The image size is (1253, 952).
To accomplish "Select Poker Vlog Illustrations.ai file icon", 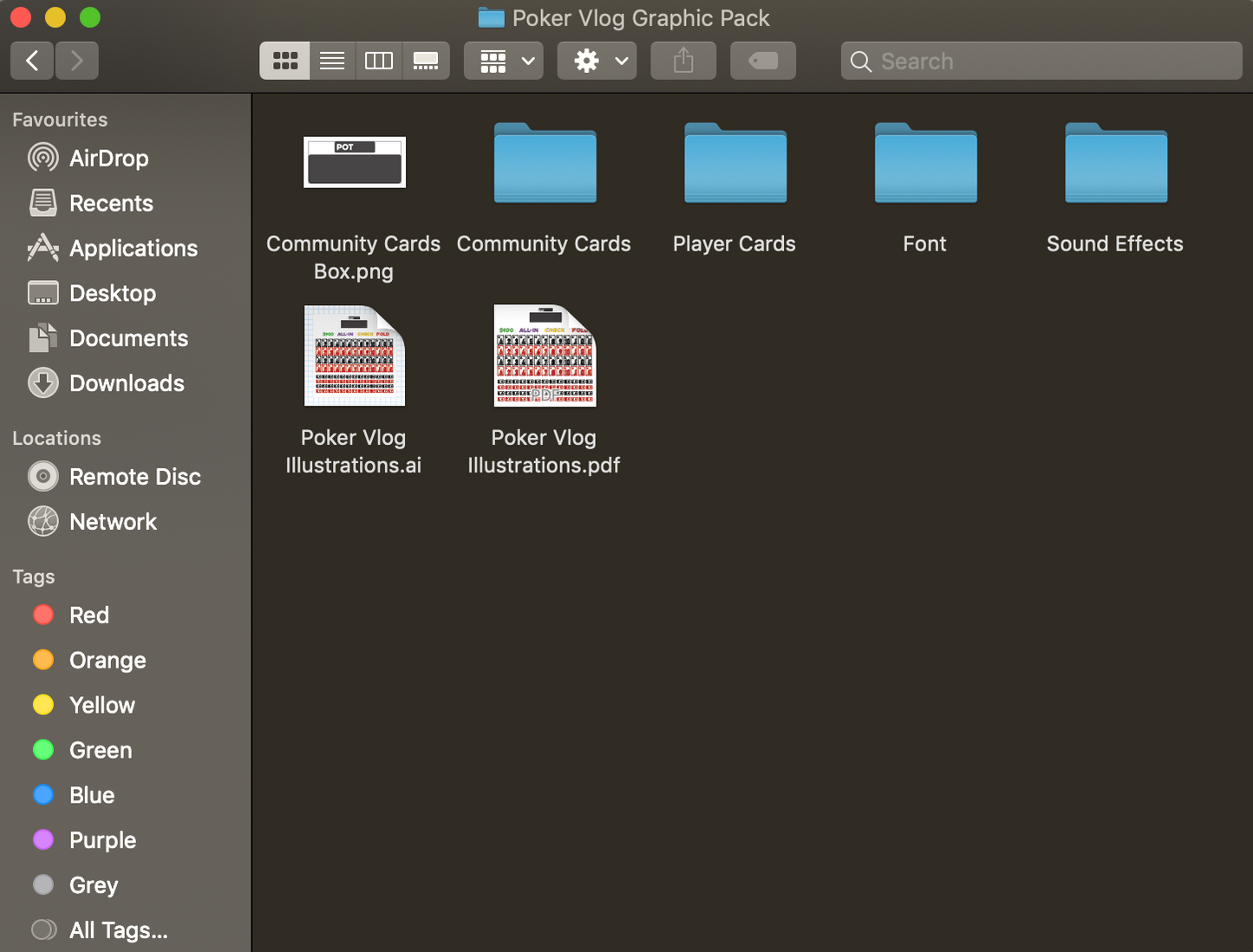I will click(355, 355).
